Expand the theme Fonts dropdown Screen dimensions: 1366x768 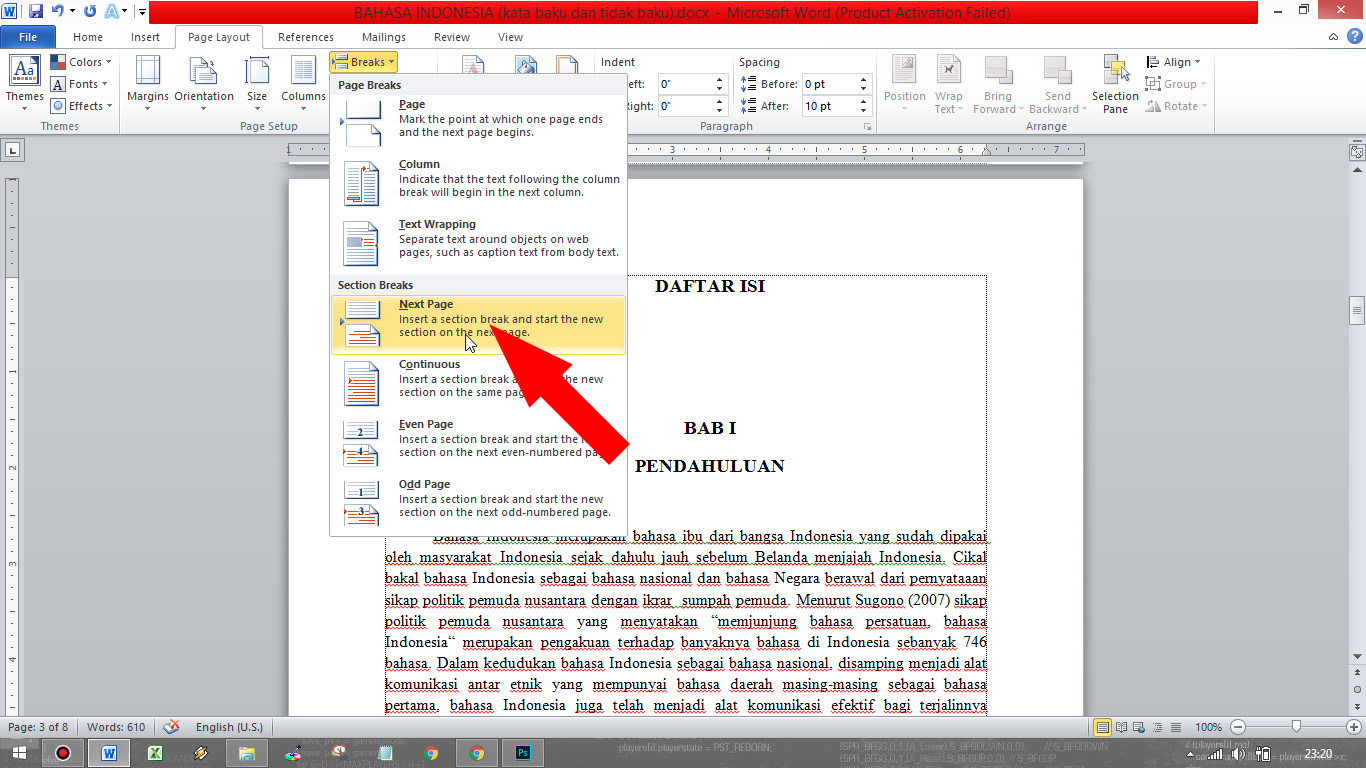click(x=79, y=84)
